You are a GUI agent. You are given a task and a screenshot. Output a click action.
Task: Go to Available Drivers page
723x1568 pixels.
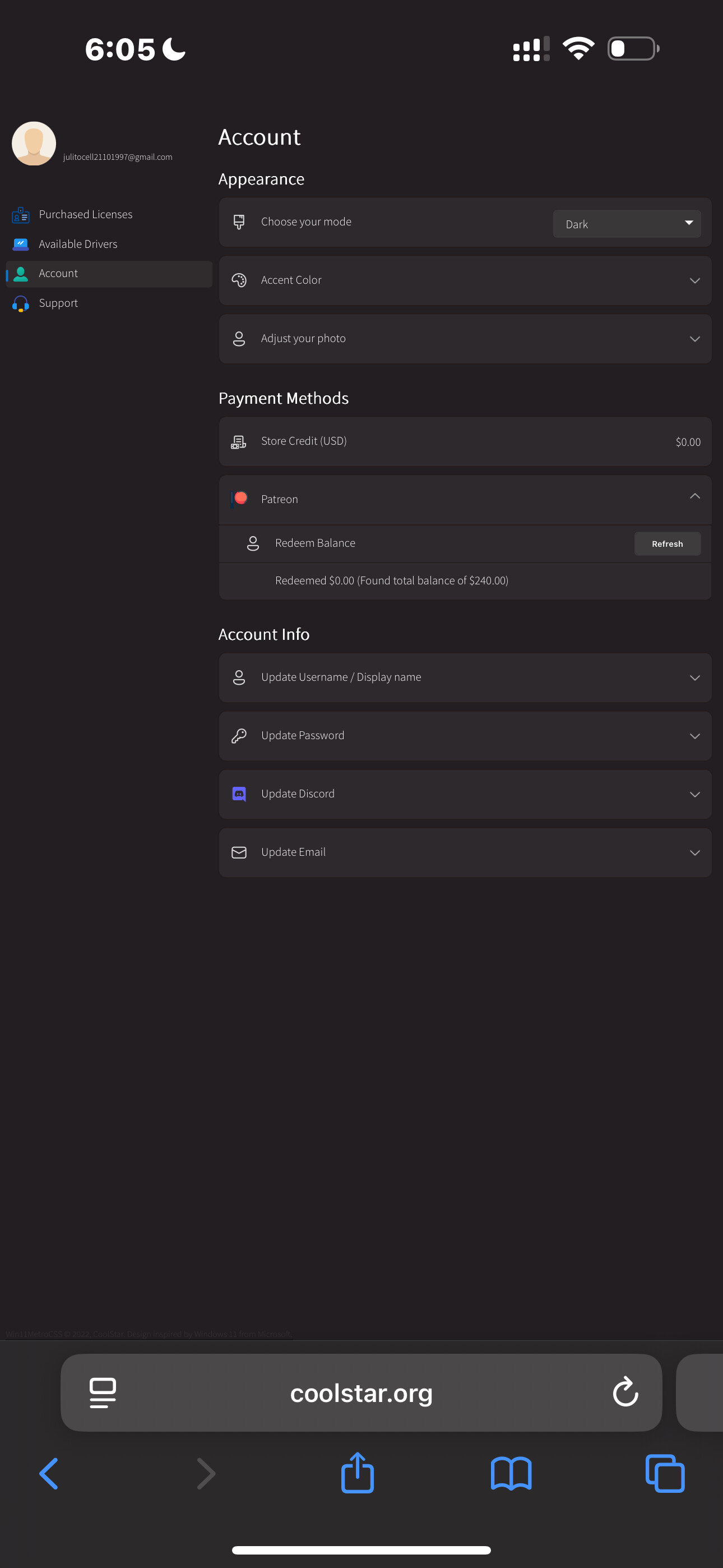pos(78,244)
